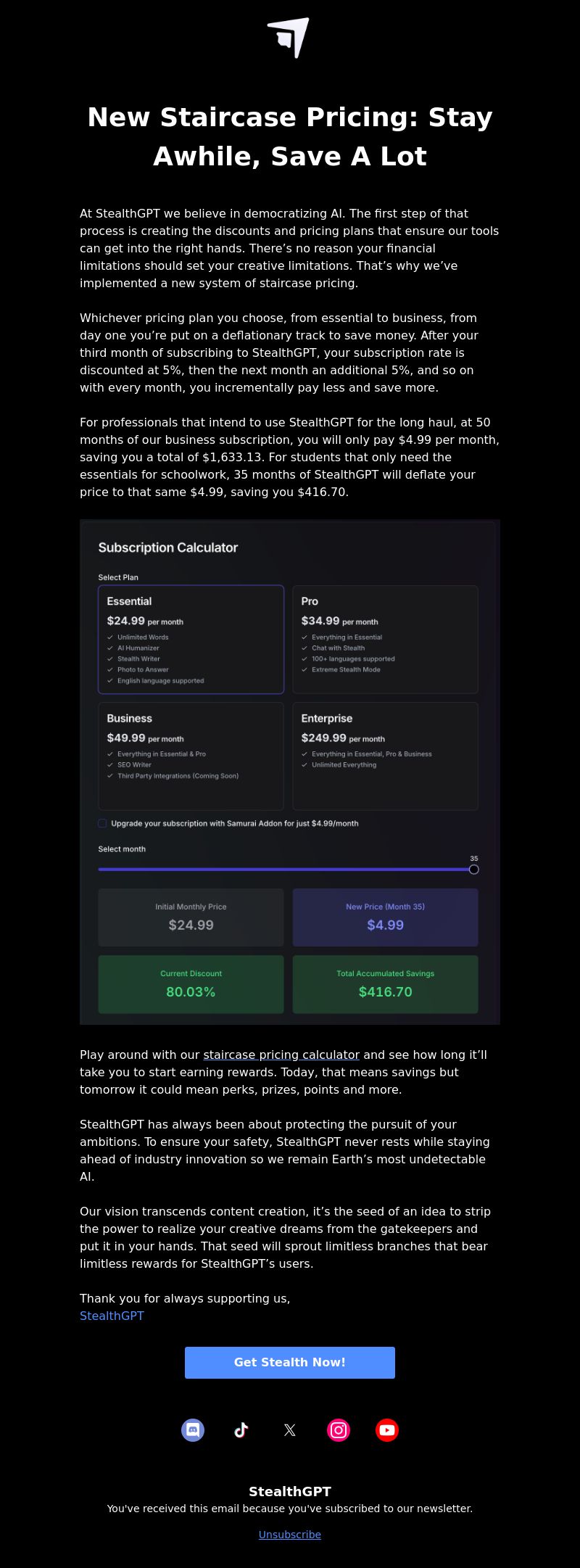Click the Unsubscribe link

290,1534
